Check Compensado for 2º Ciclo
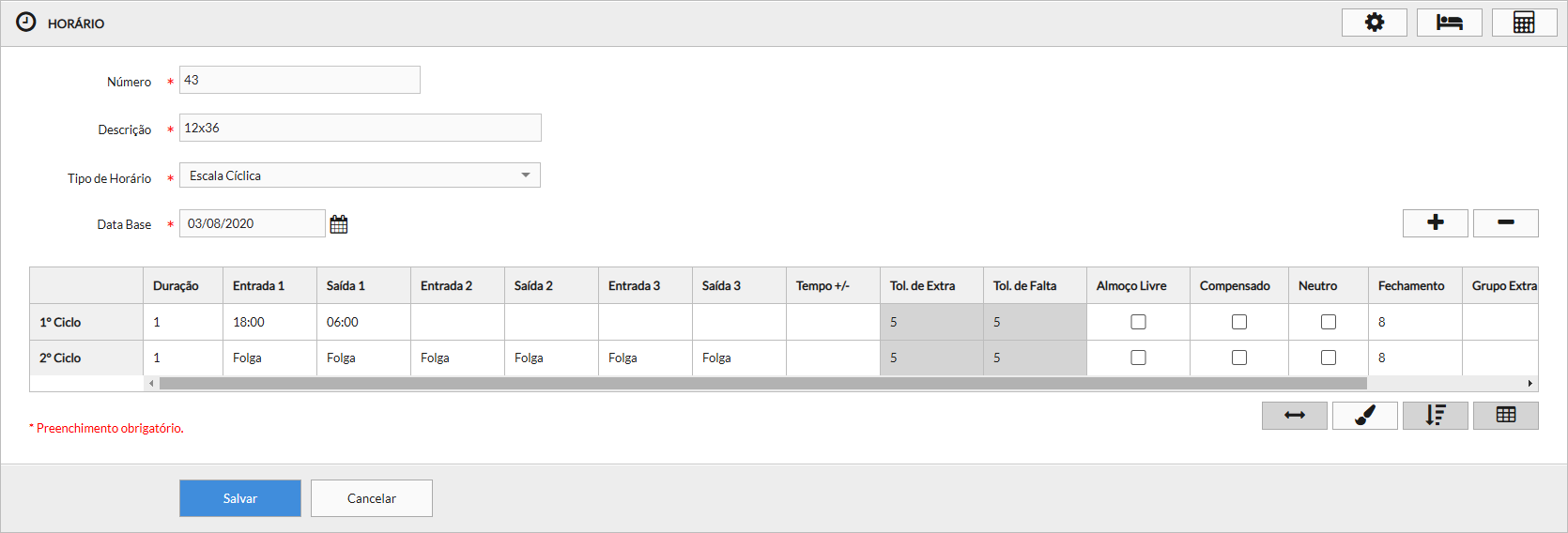Screen dimensions: 1568x533 1239,358
